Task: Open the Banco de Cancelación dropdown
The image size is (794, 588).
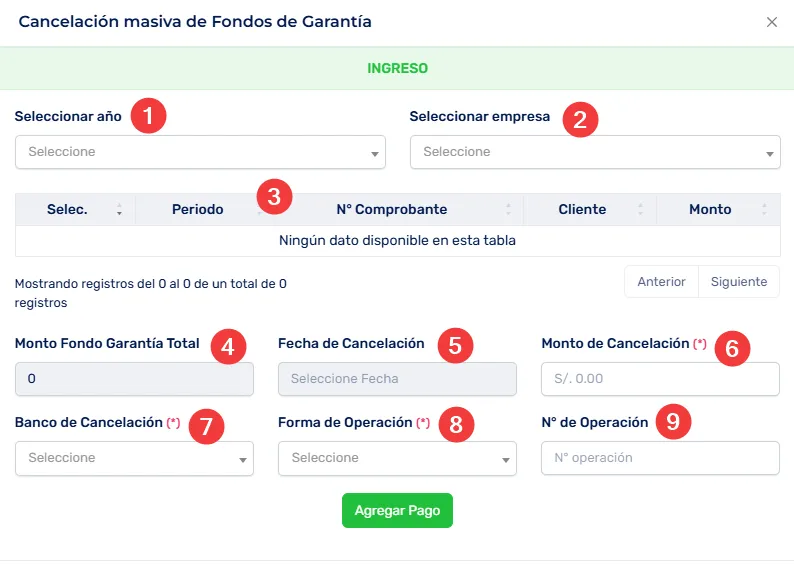Action: [x=134, y=458]
